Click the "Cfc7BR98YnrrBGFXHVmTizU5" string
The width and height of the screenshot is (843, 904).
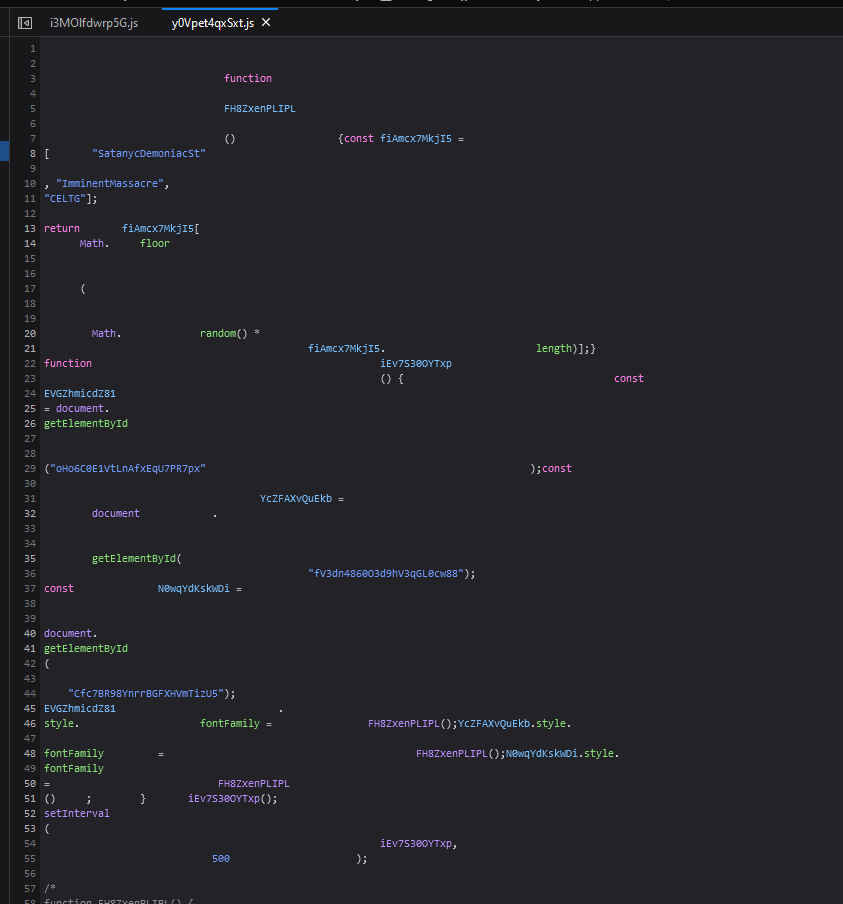click(145, 693)
